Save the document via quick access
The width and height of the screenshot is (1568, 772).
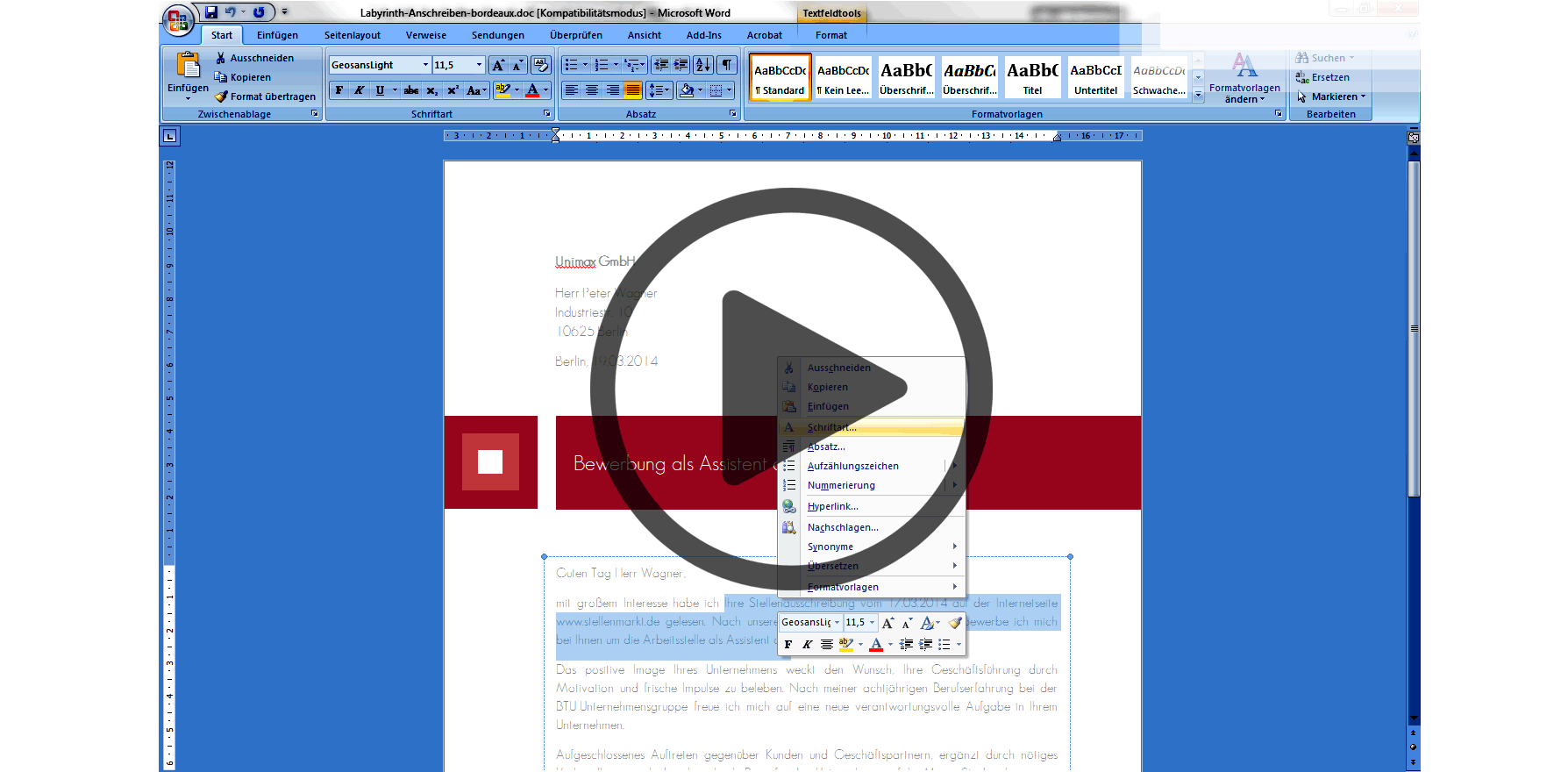(211, 12)
